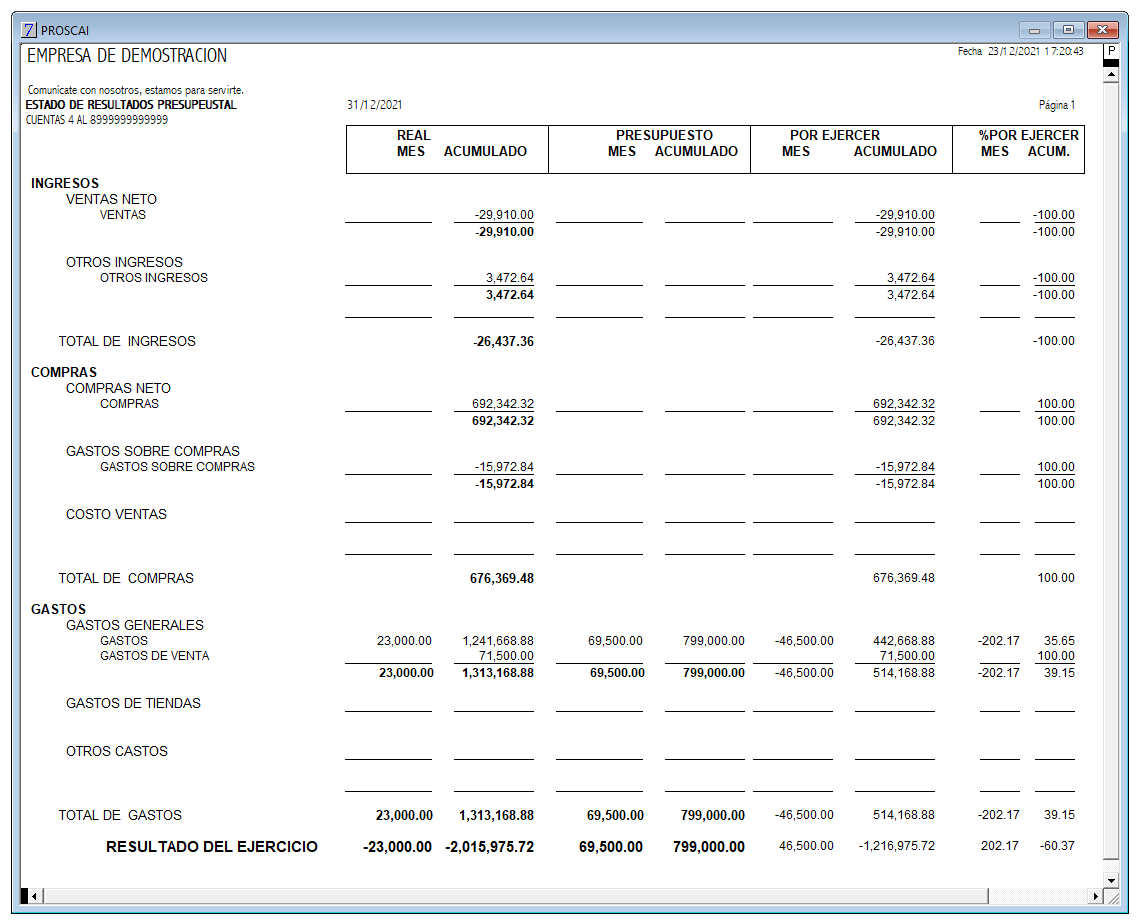
Task: Click the TOTAL DE INGRESOS row label
Action: 127,341
